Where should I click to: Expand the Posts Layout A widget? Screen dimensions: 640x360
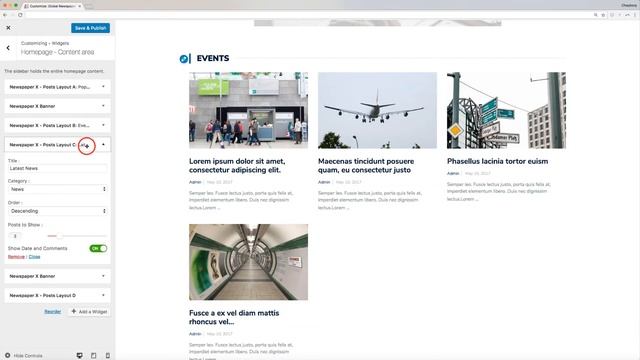click(x=57, y=87)
